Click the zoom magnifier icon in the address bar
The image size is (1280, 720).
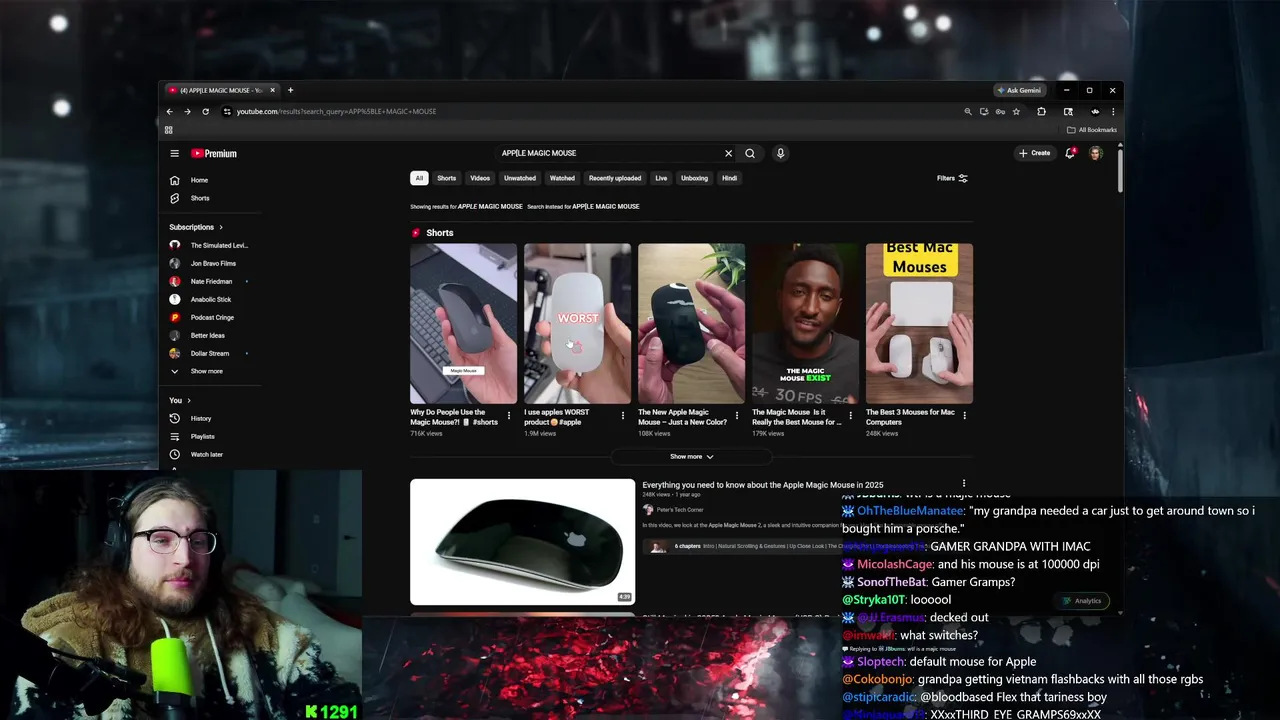point(967,111)
